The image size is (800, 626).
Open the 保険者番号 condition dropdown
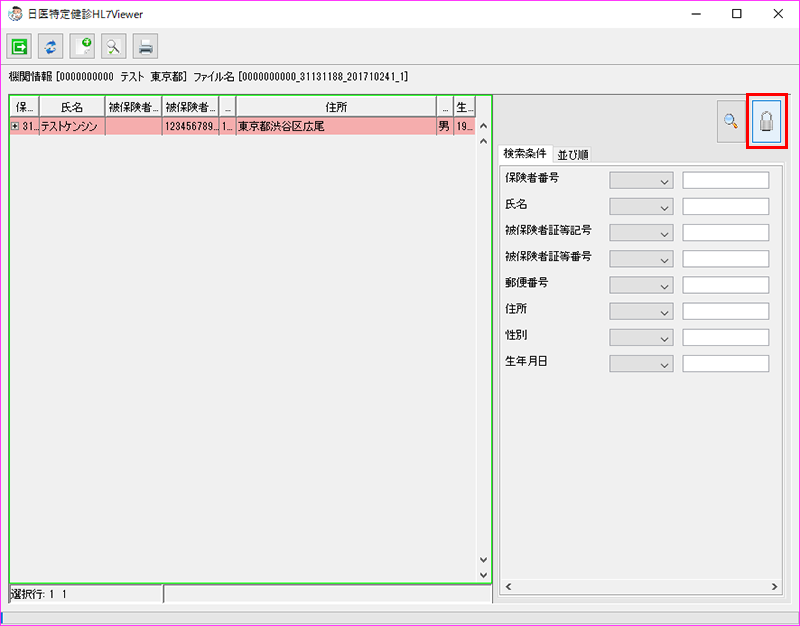[641, 181]
